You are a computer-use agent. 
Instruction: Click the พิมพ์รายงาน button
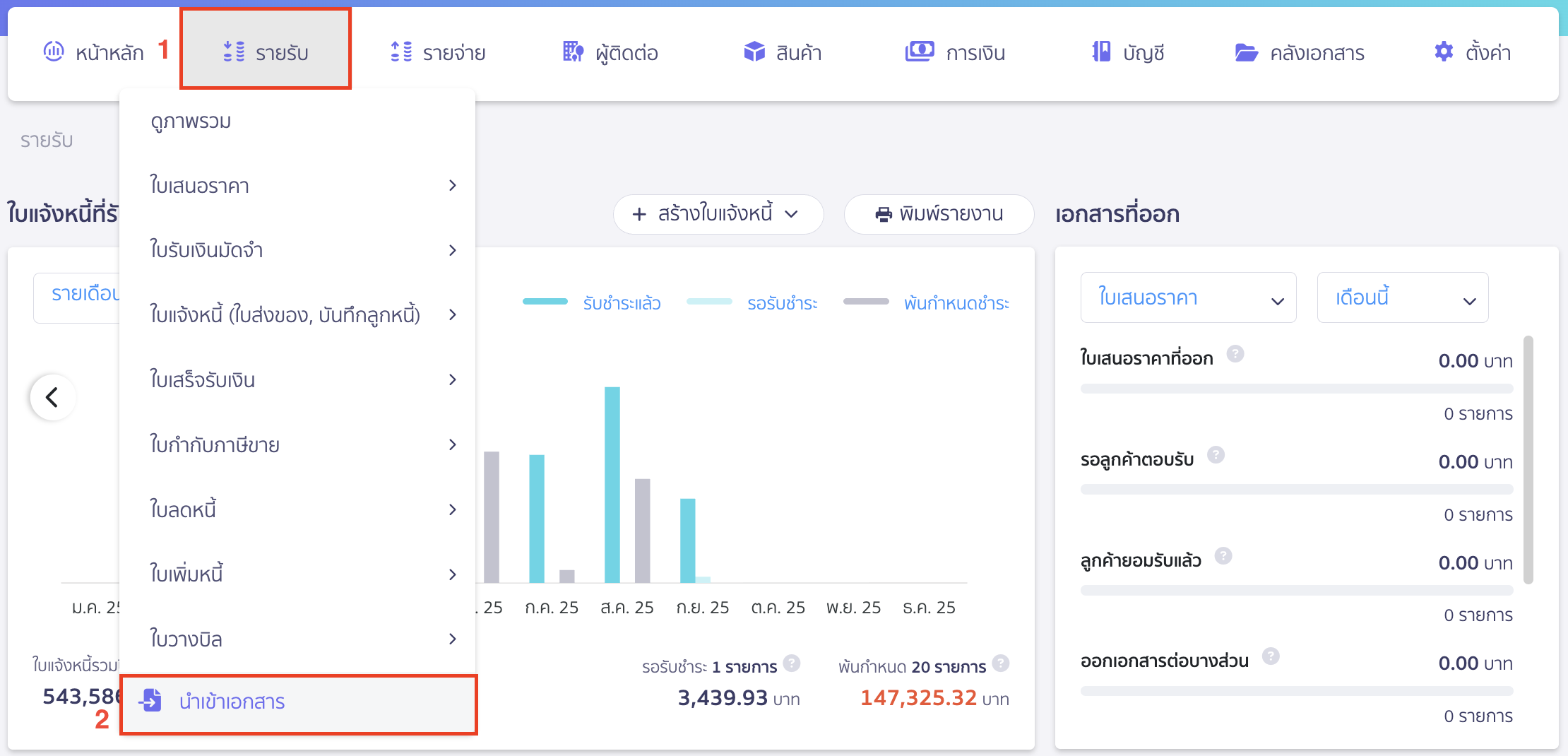[x=939, y=214]
